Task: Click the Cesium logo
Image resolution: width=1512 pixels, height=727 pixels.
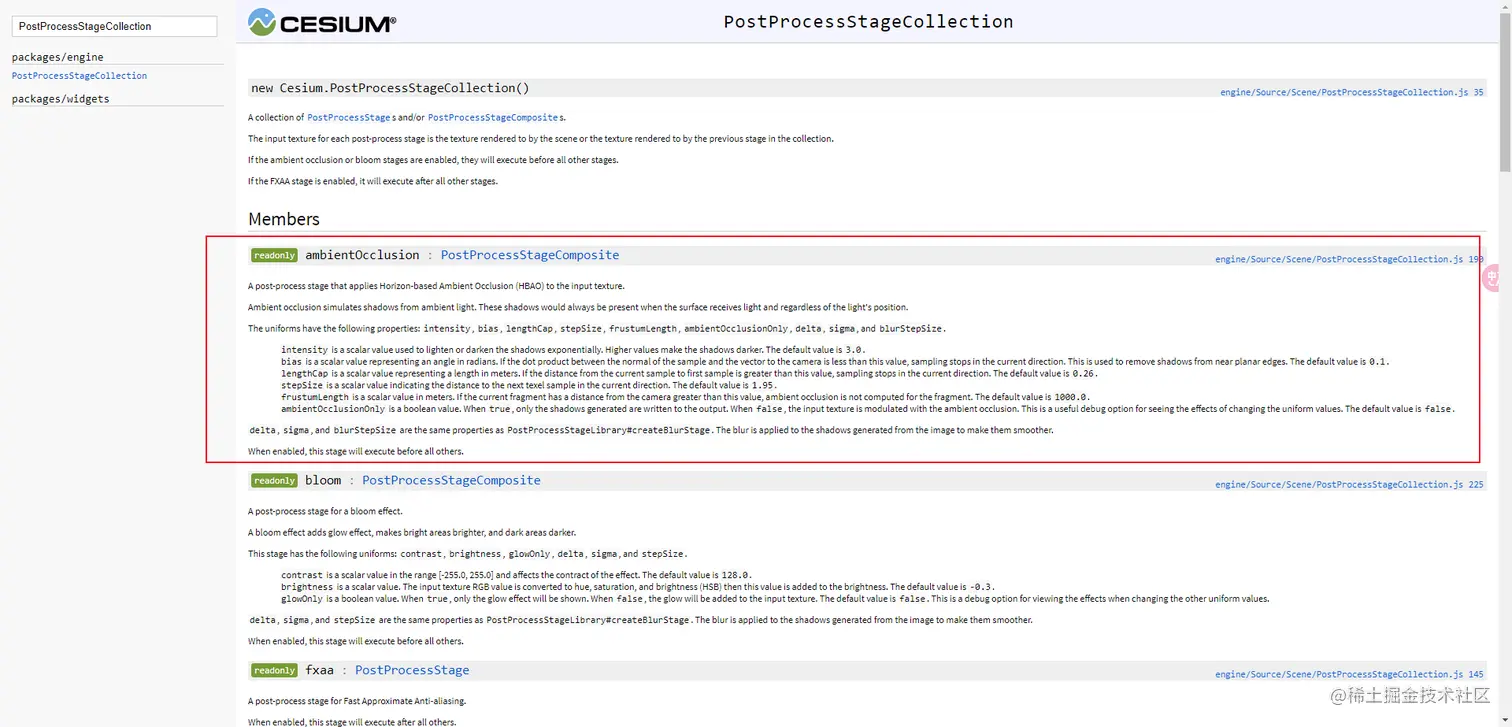Action: point(322,22)
